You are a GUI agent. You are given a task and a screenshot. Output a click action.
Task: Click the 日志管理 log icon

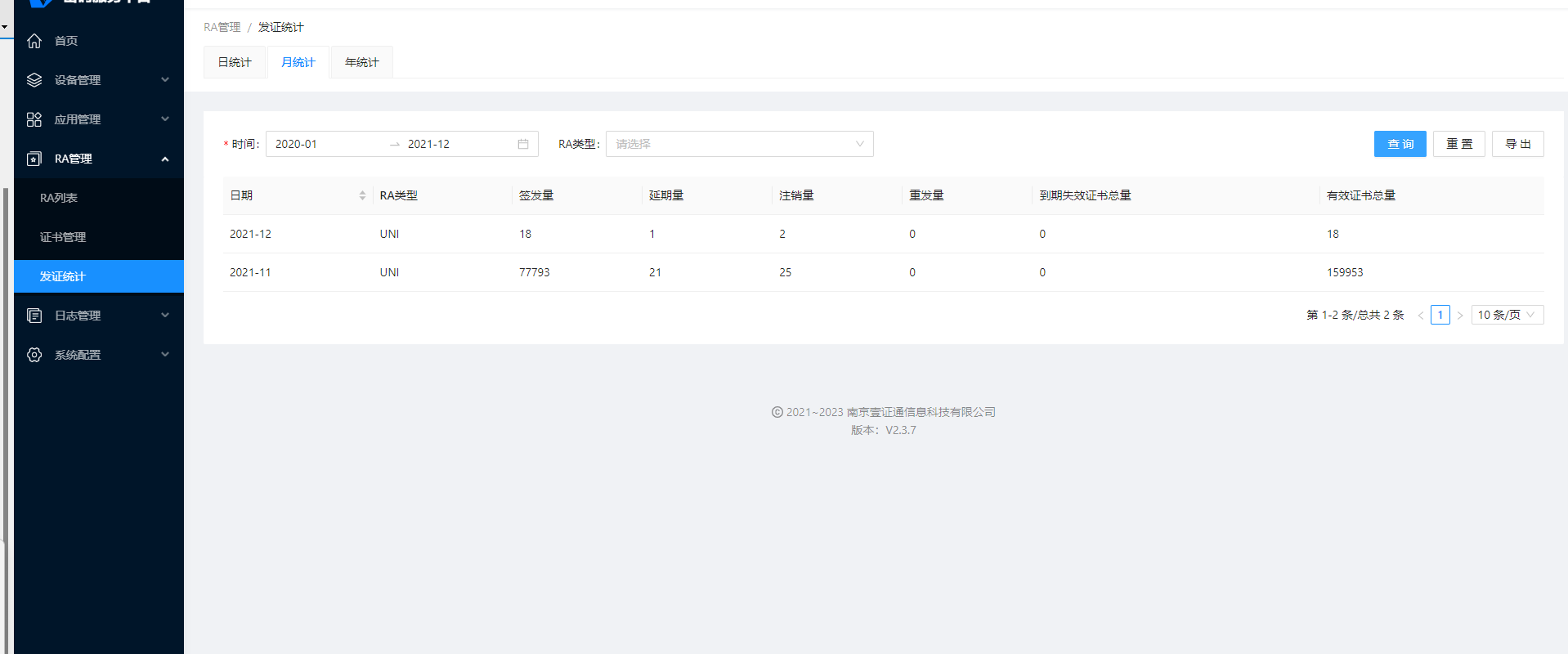(34, 316)
